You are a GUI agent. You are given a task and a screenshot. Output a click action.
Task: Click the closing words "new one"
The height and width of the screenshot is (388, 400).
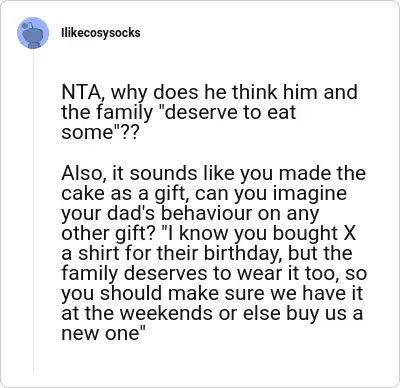pos(103,333)
